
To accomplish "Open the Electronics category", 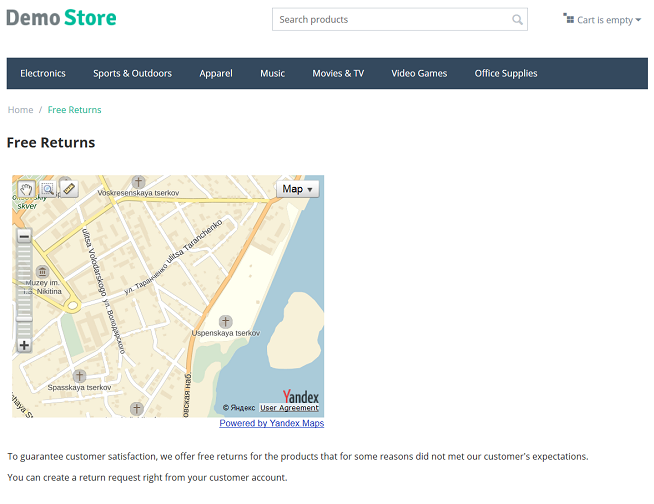I will tap(43, 73).
